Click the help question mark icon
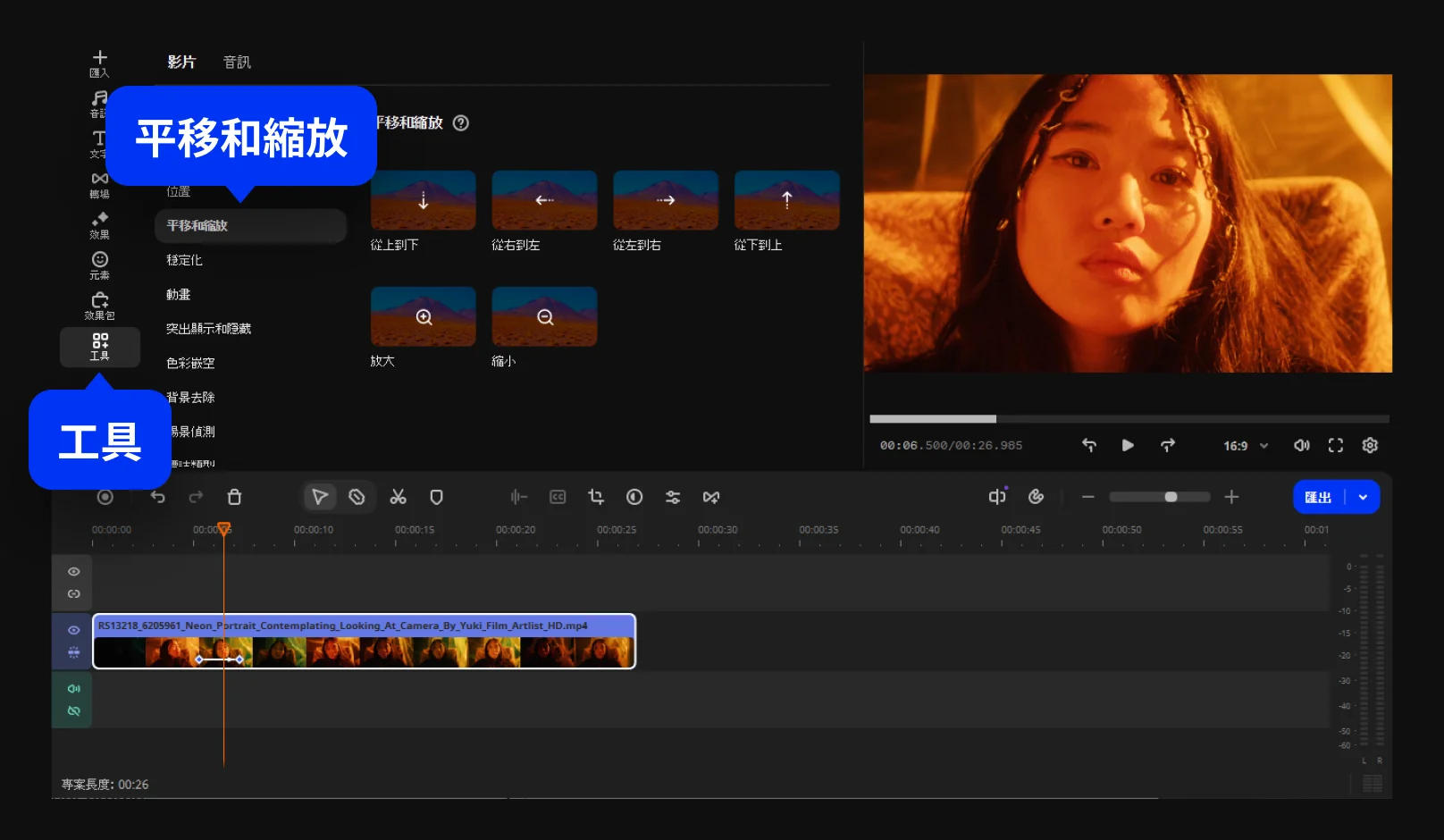1444x840 pixels. click(461, 123)
